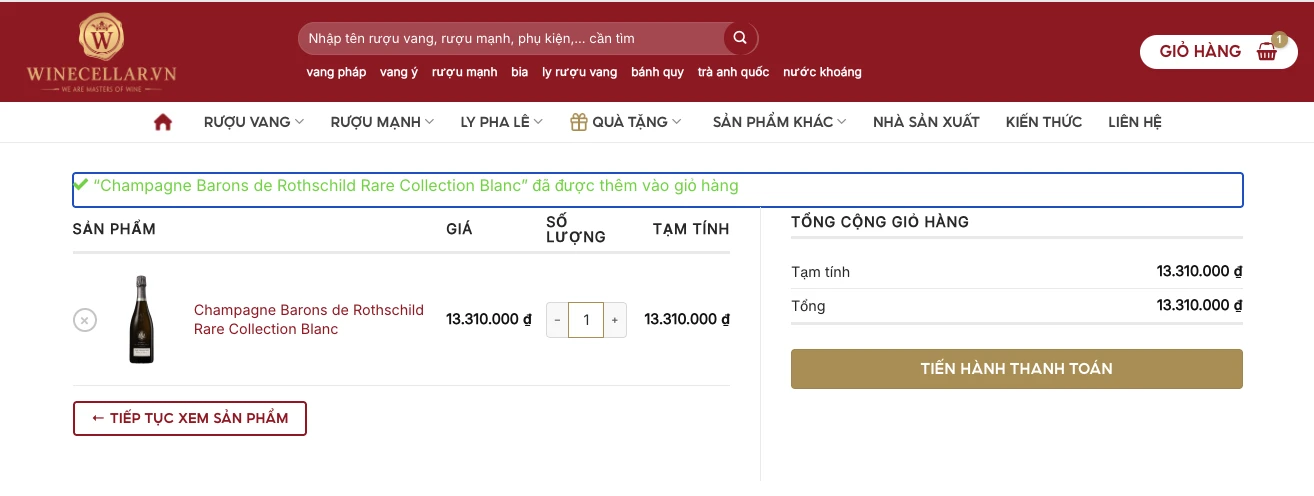The height and width of the screenshot is (496, 1314).
Task: Expand the Quà Tặng menu chevron
Action: click(677, 122)
